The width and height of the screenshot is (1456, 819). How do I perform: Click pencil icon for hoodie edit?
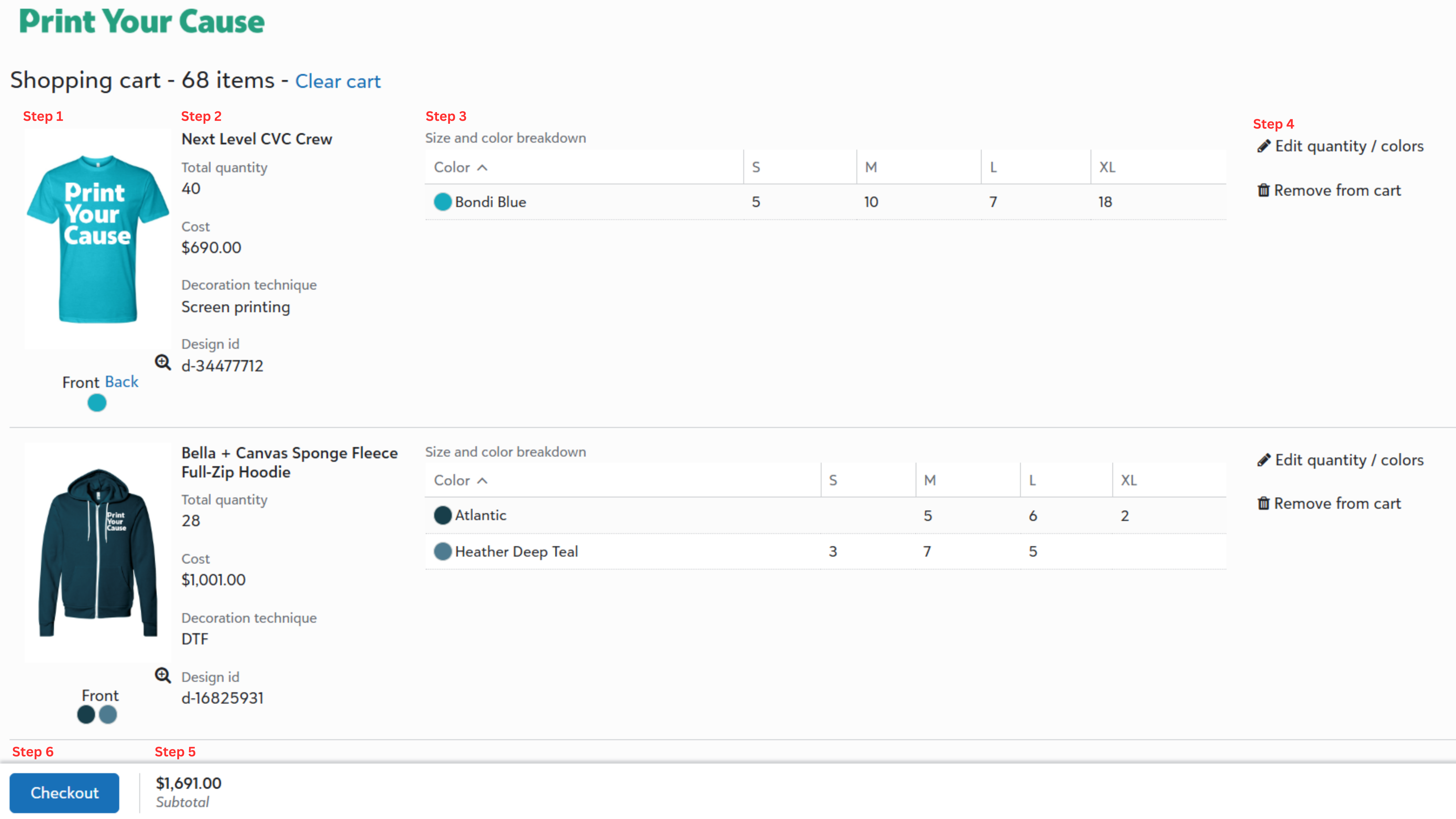(1264, 460)
